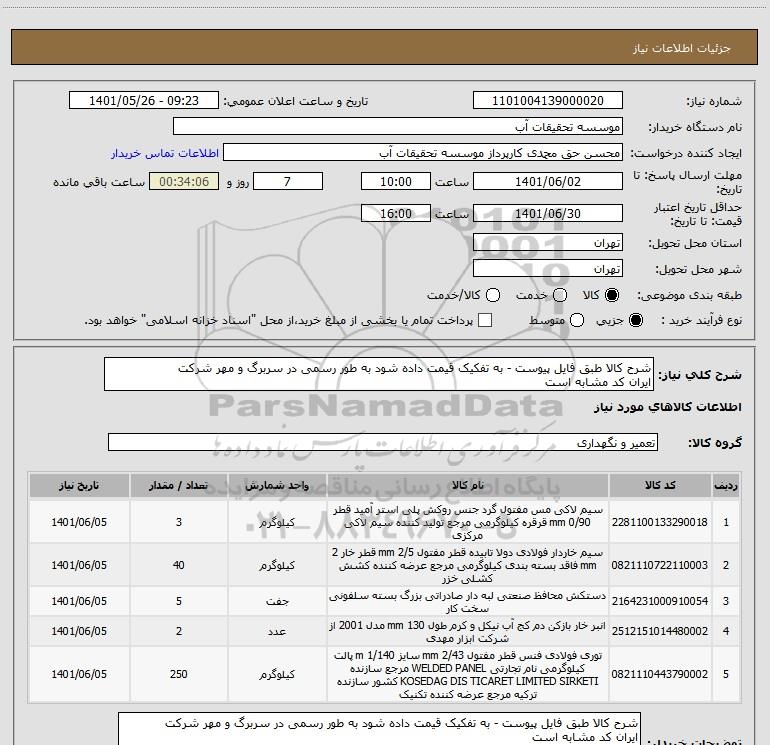Open the اطلاعات تماس خریدار link
This screenshot has width=770, height=745.
[x=165, y=153]
